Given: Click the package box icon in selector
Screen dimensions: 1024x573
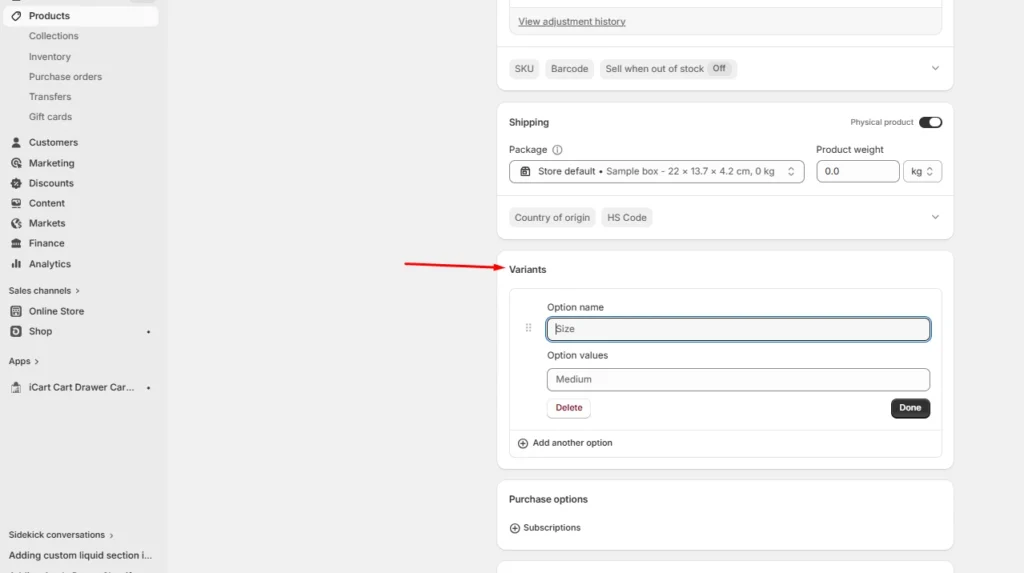Looking at the screenshot, I should point(525,171).
